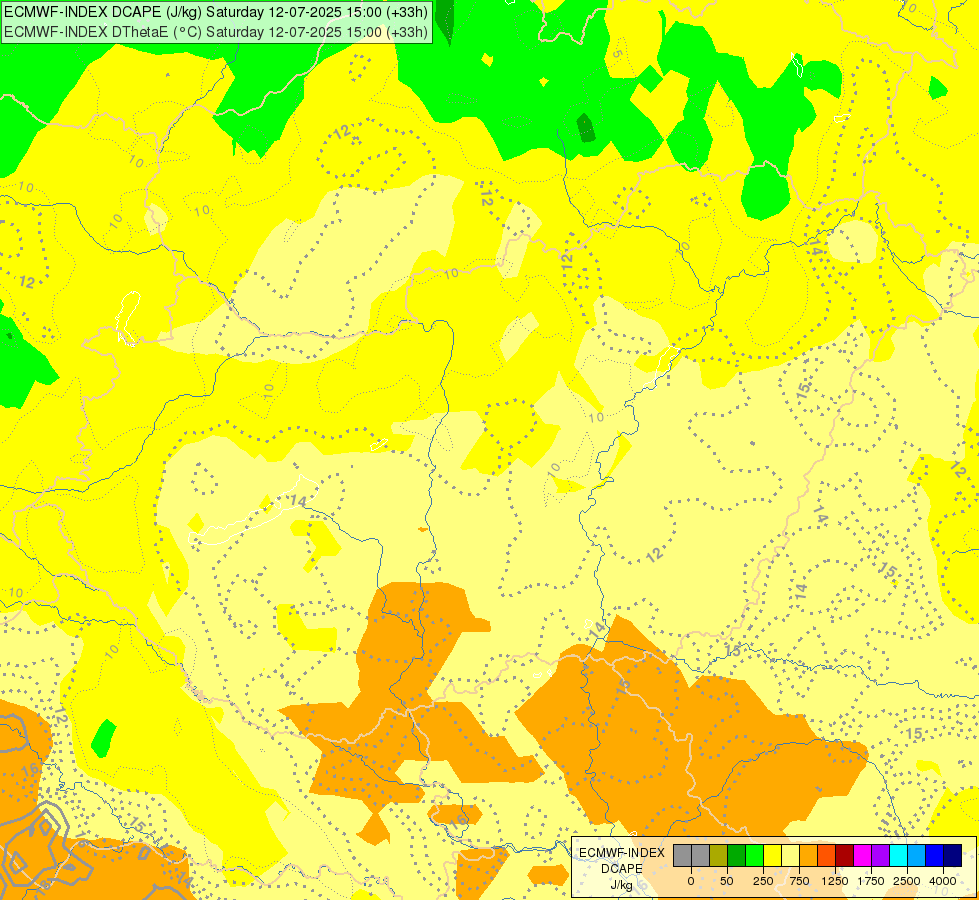Click the bright yellow legend swatch
This screenshot has height=900, width=979.
coord(772,855)
